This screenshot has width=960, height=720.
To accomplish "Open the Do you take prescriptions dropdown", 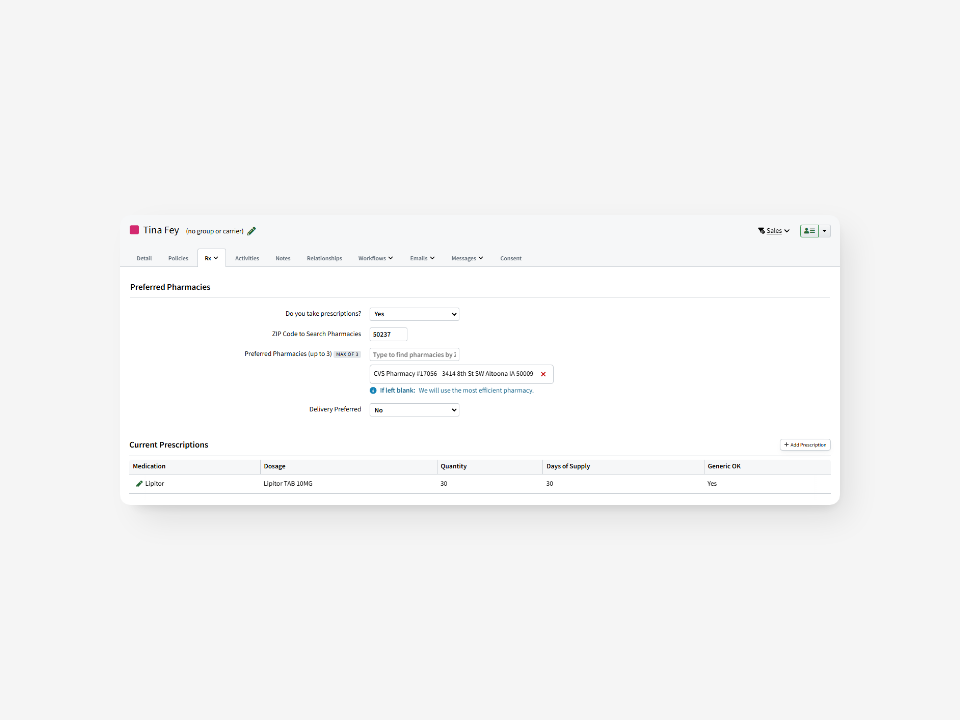I will (414, 314).
